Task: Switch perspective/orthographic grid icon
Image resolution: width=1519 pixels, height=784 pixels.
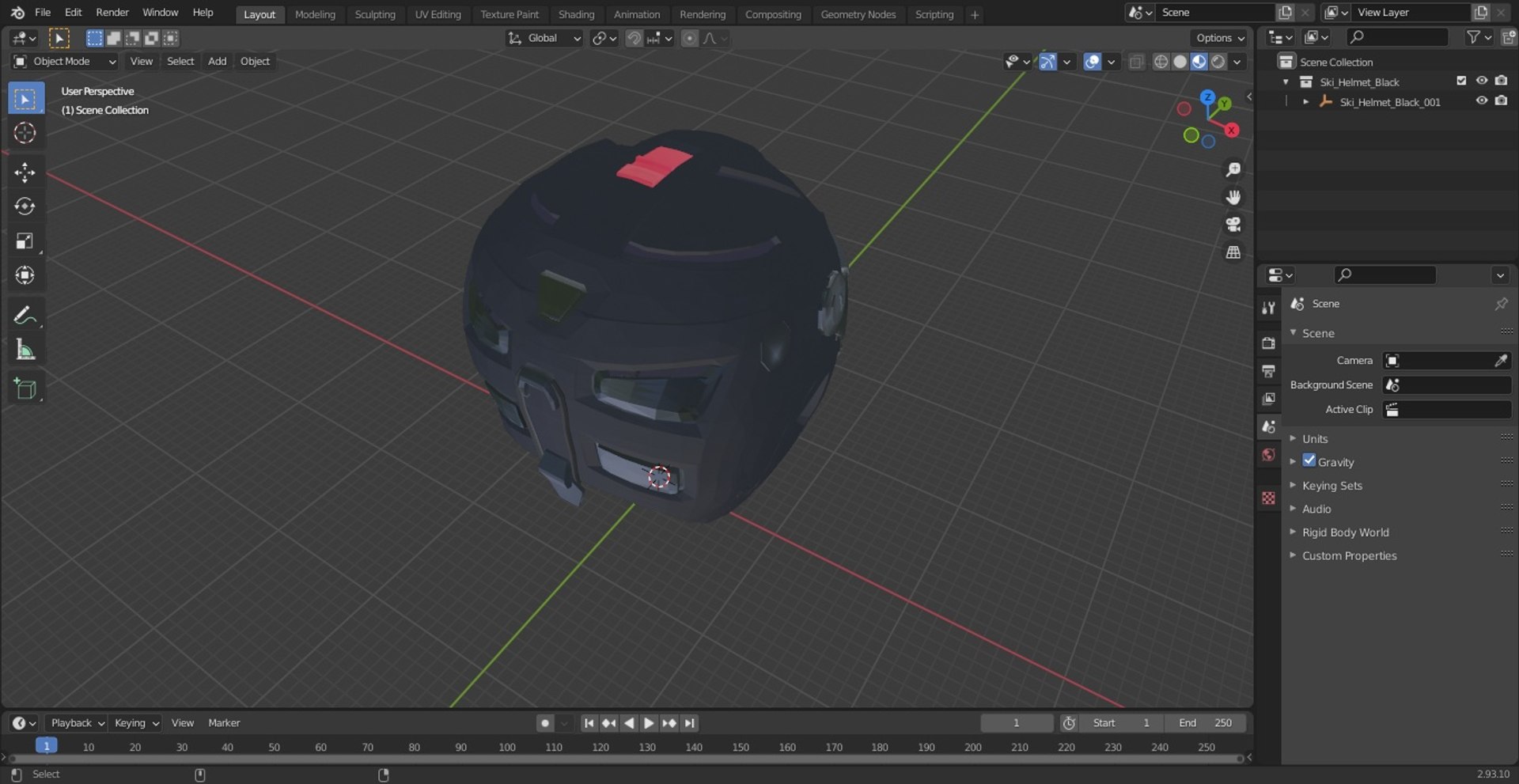Action: click(1233, 252)
